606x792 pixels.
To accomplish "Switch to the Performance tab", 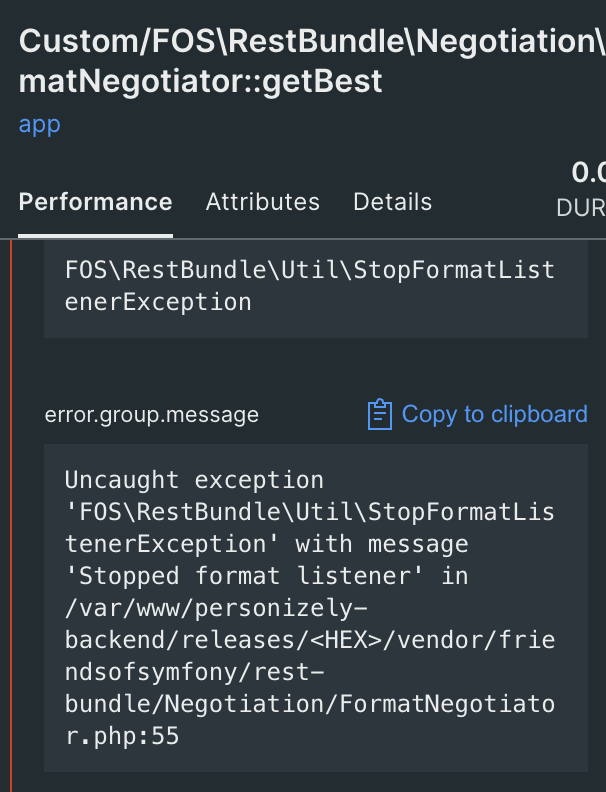I will click(96, 202).
